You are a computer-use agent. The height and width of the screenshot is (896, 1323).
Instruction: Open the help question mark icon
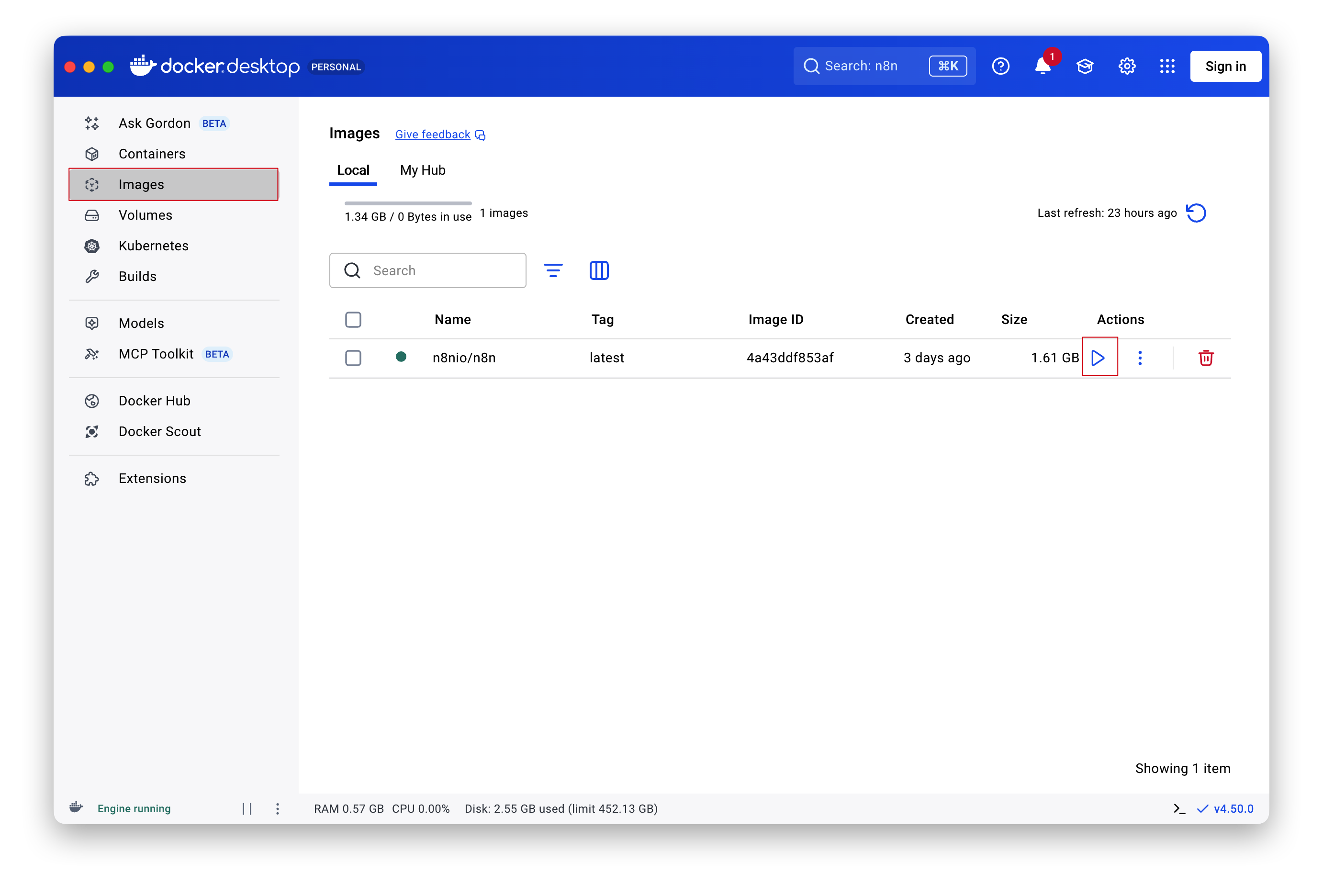click(x=1000, y=66)
